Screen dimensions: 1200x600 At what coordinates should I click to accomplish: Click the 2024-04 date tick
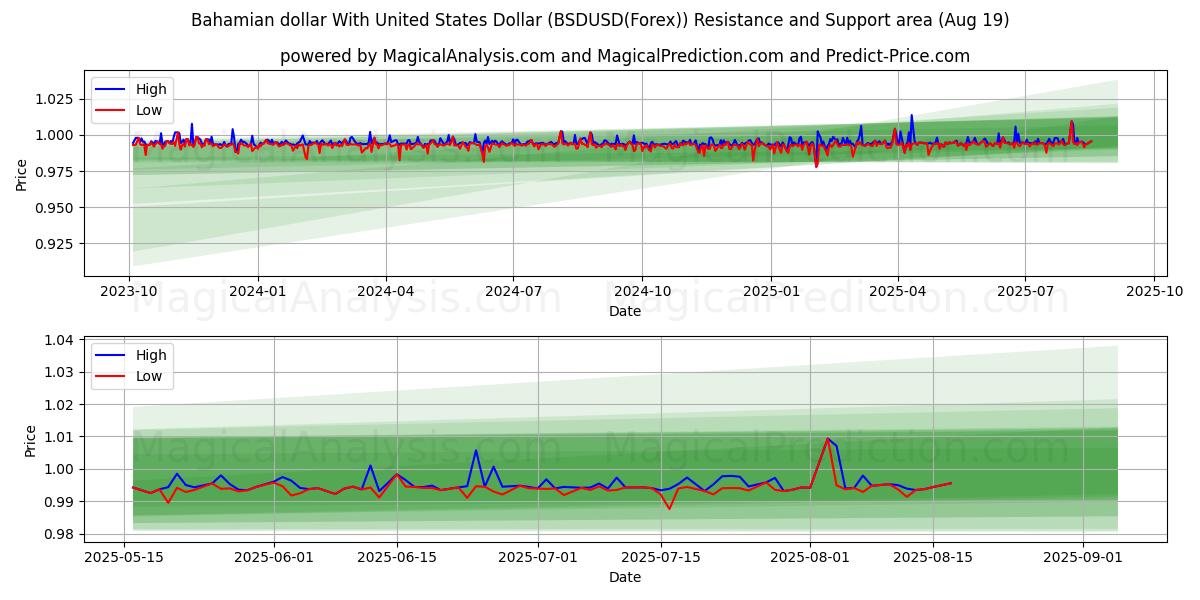coord(386,292)
